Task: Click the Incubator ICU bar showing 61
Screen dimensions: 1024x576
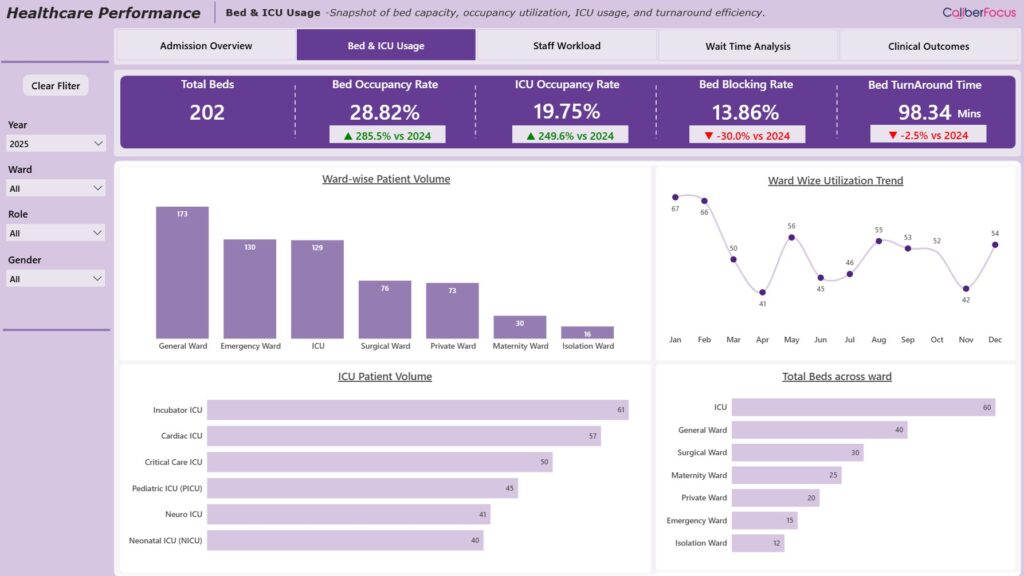Action: [x=417, y=410]
